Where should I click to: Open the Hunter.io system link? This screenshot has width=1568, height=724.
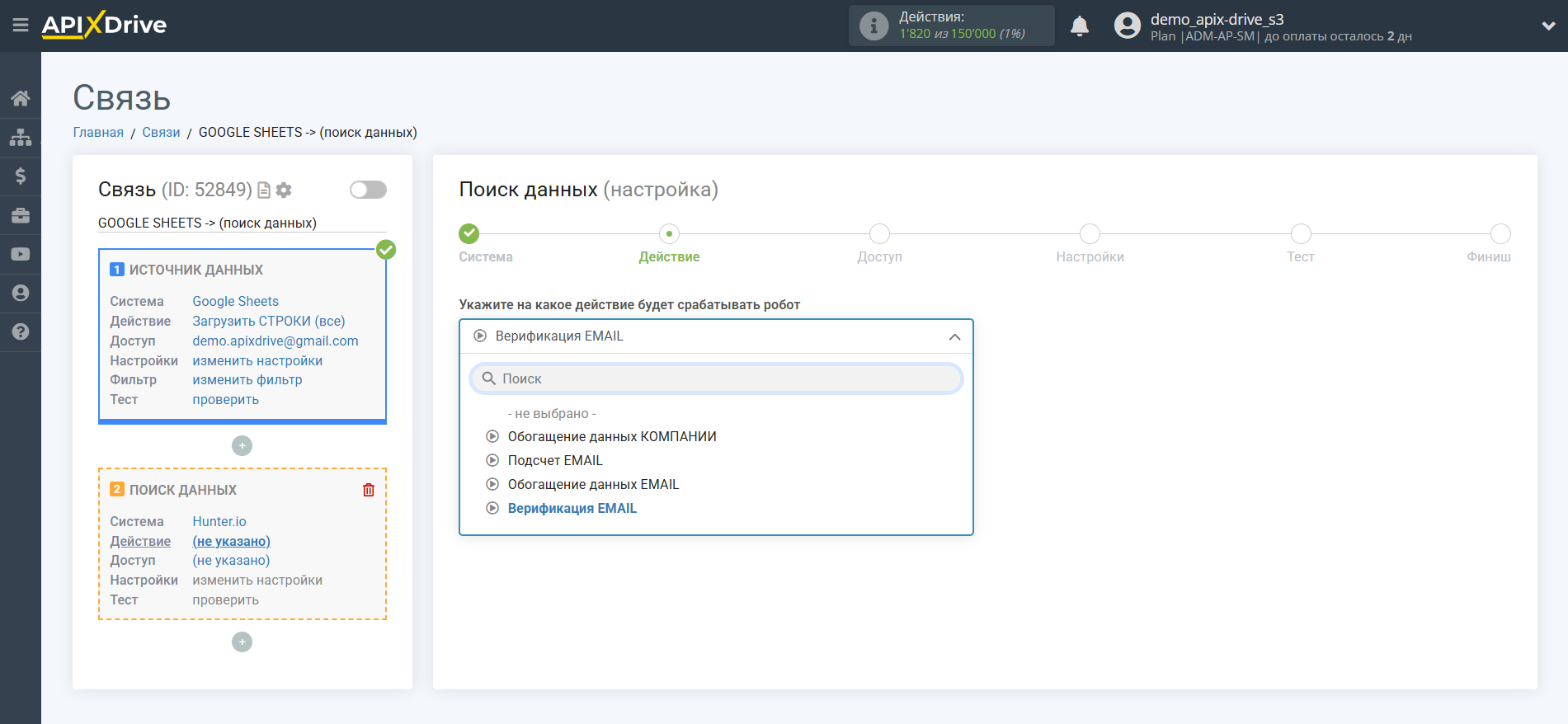click(219, 521)
